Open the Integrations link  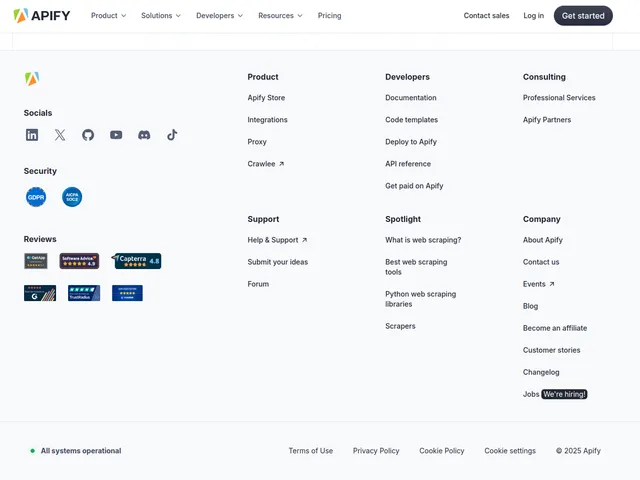pyautogui.click(x=267, y=120)
